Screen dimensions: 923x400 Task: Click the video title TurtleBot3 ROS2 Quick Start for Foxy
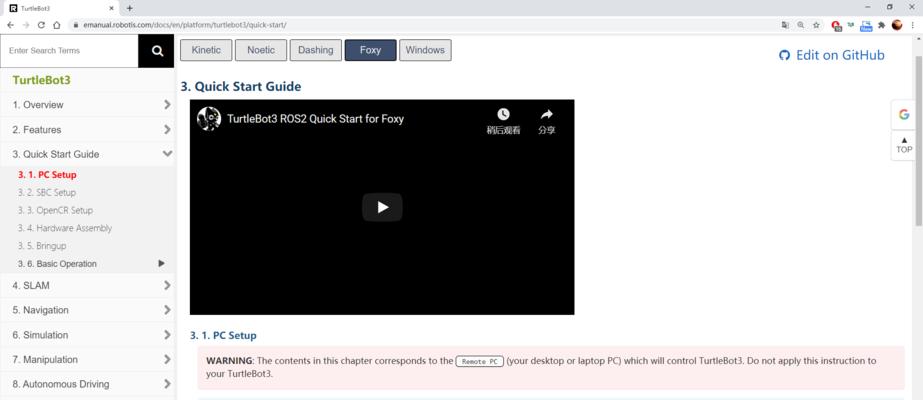coord(316,118)
